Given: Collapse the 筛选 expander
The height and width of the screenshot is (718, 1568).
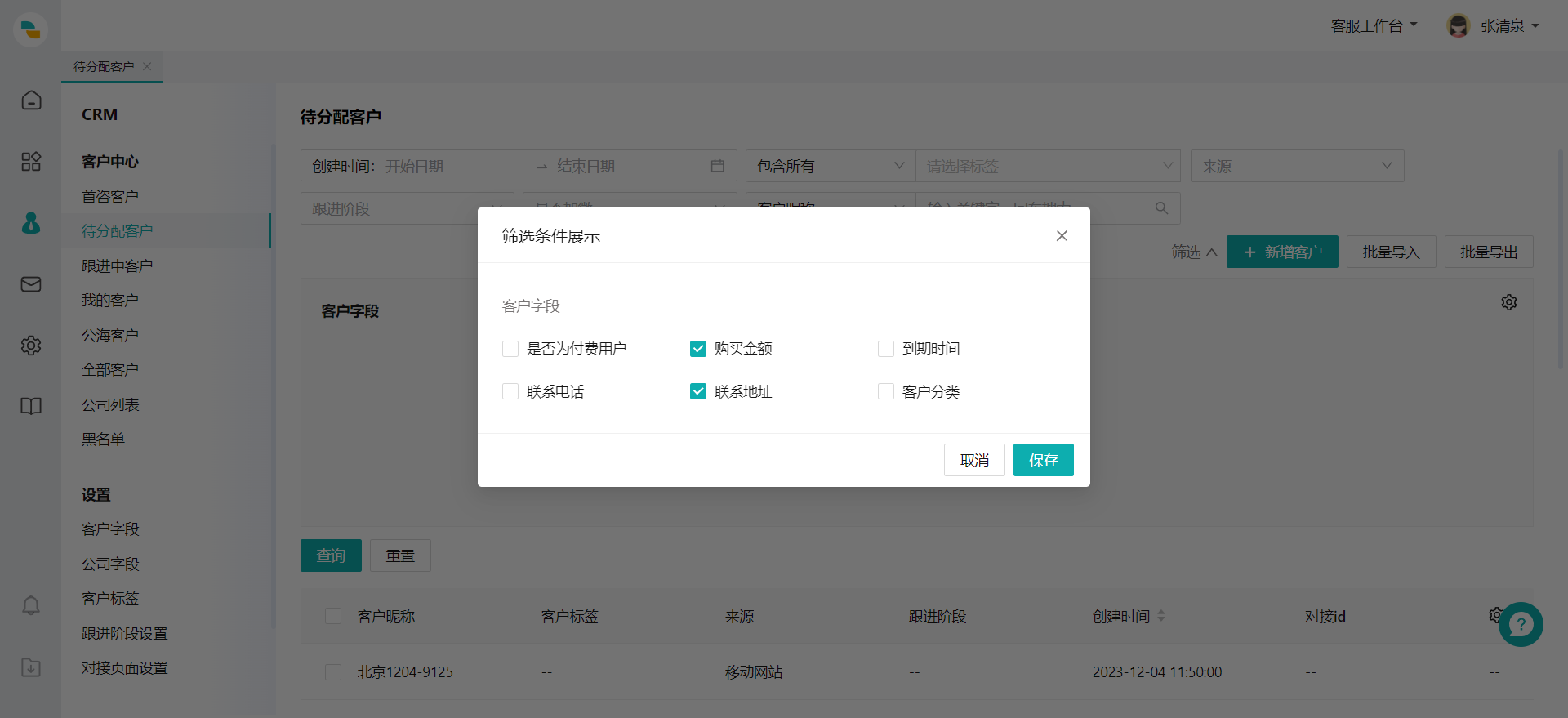Looking at the screenshot, I should [x=1194, y=252].
